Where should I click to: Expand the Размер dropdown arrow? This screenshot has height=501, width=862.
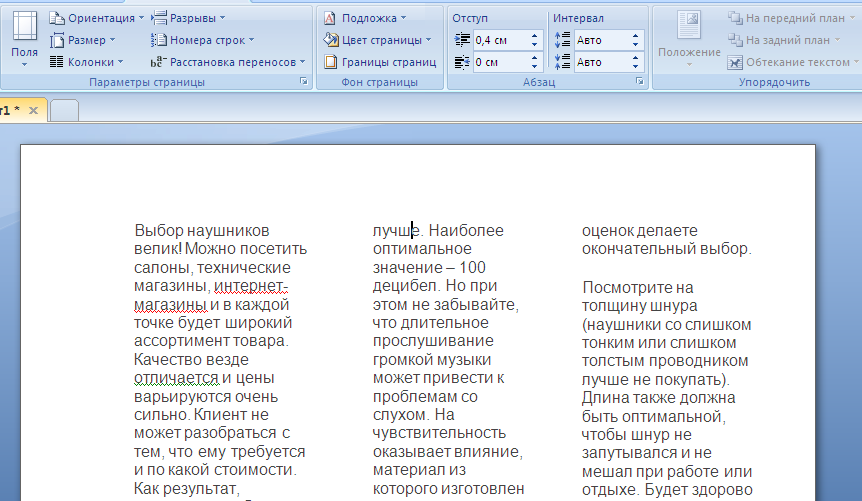coord(113,40)
